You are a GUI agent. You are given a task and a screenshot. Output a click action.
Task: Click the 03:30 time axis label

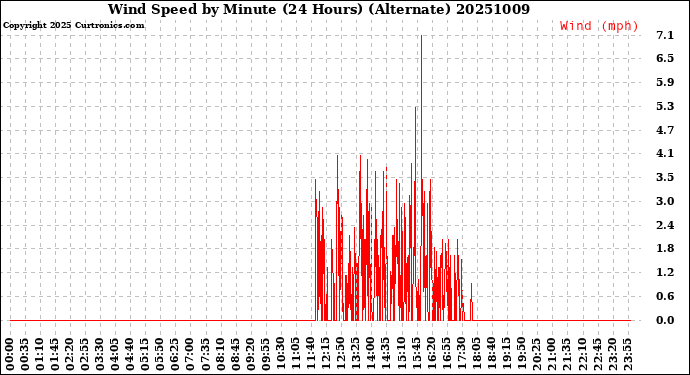pos(100,355)
